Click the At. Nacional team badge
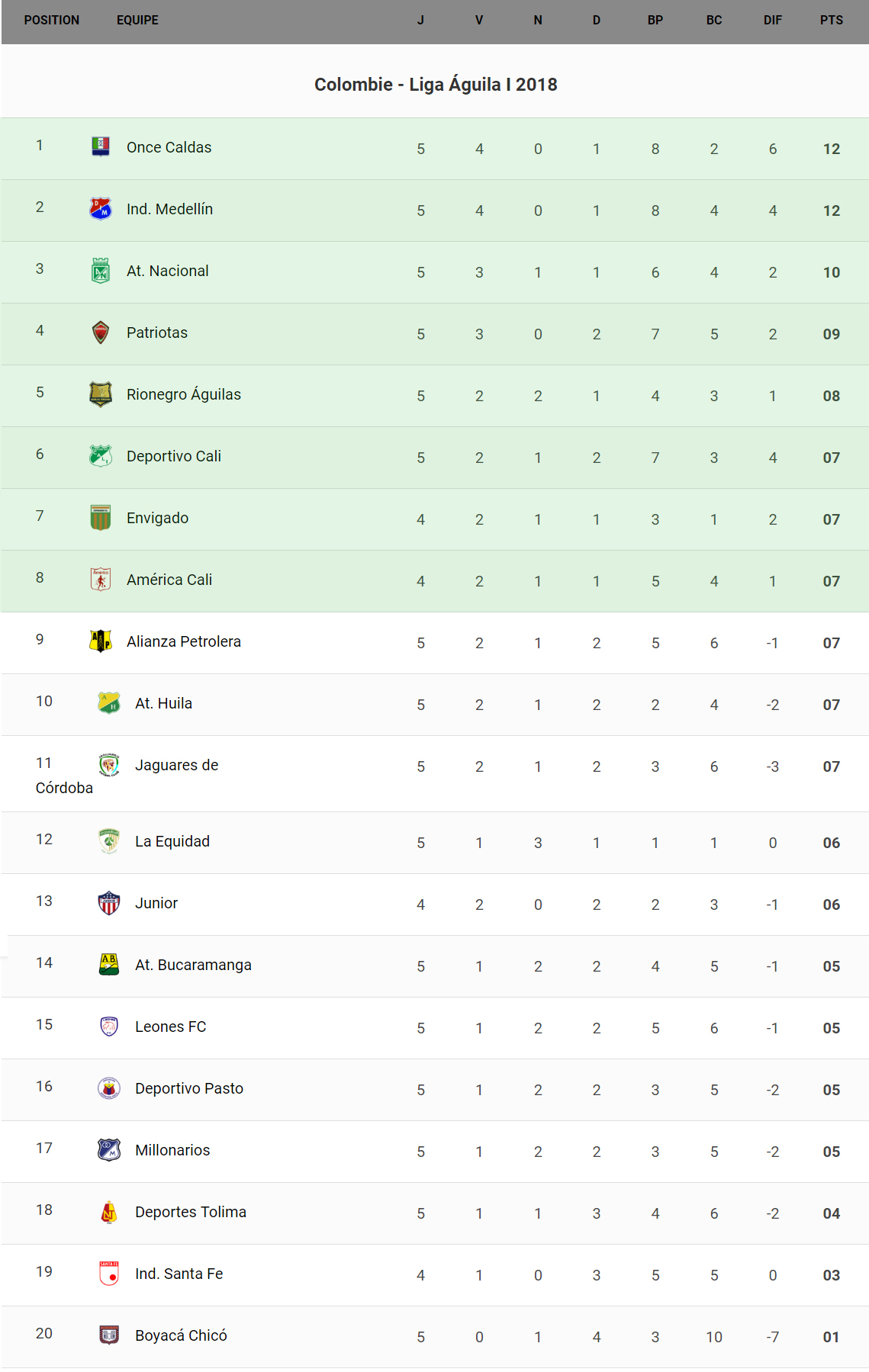Image resolution: width=869 pixels, height=1372 pixels. (101, 270)
